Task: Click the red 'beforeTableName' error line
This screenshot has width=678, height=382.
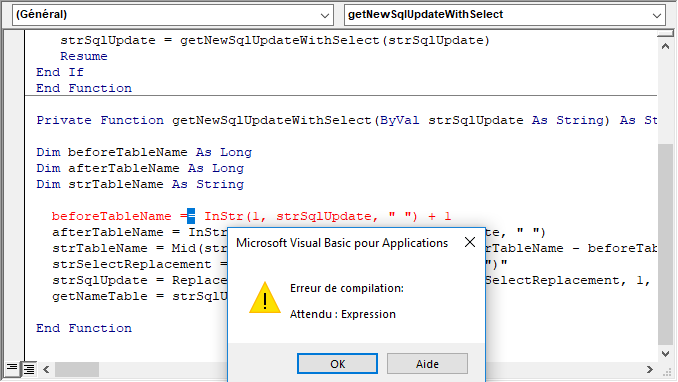Action: click(x=251, y=216)
